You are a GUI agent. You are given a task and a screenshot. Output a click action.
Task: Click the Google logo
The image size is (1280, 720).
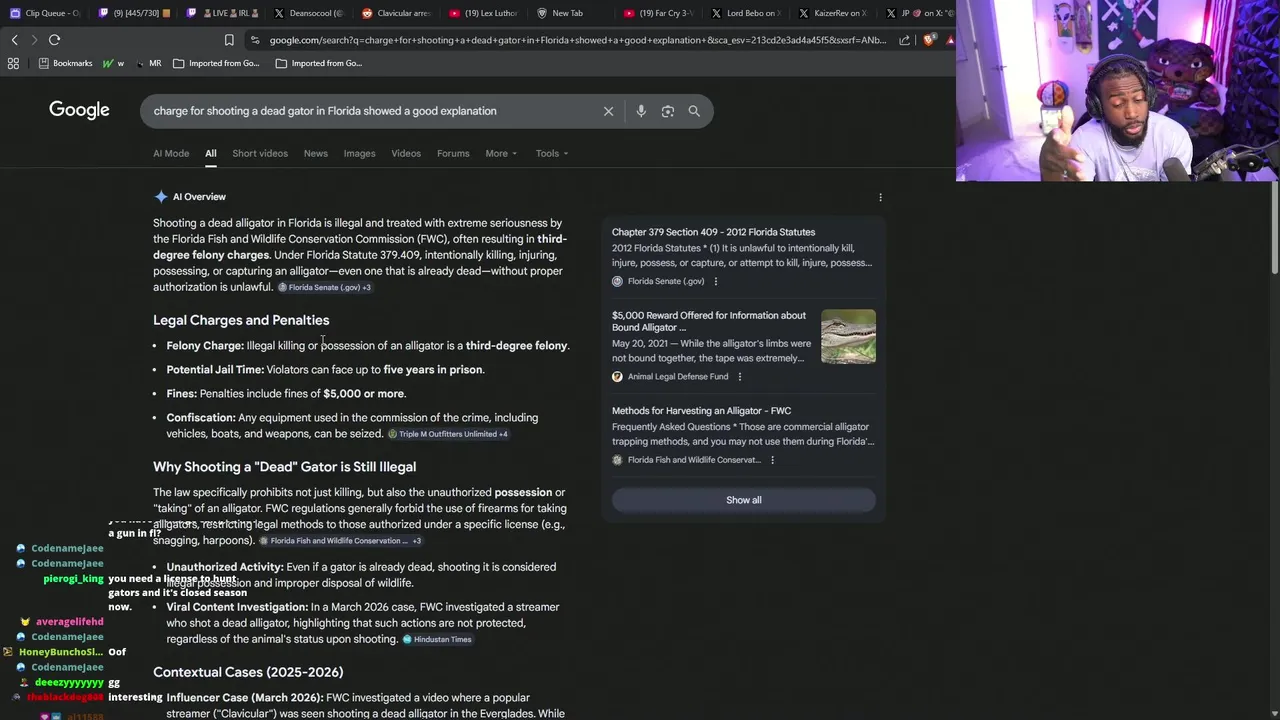[x=79, y=110]
